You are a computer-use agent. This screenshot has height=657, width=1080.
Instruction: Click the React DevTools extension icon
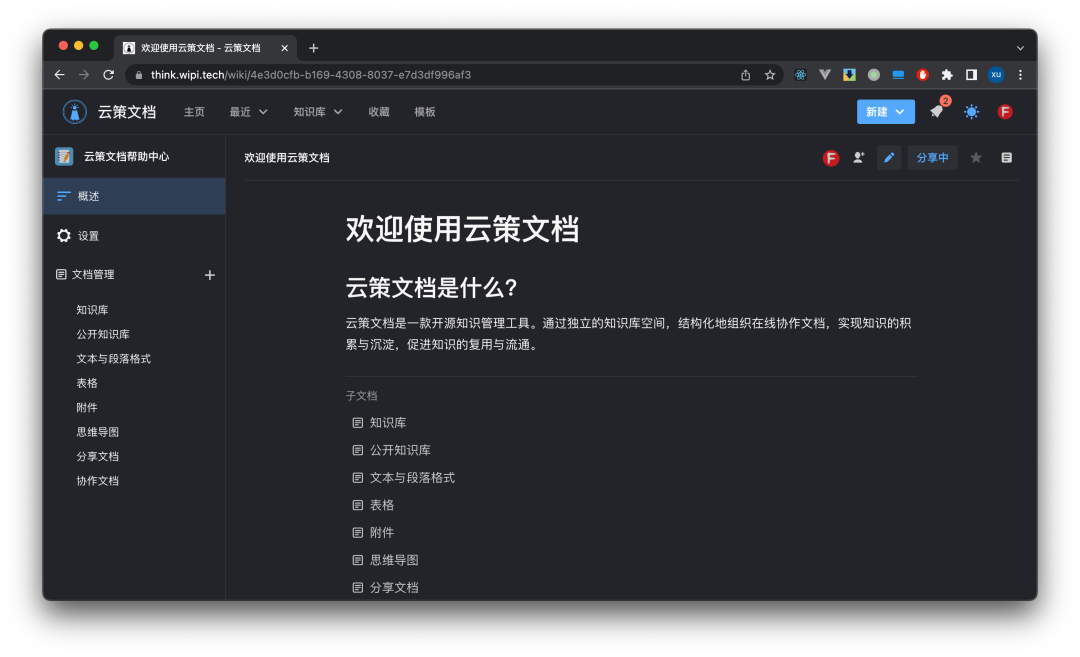[800, 75]
